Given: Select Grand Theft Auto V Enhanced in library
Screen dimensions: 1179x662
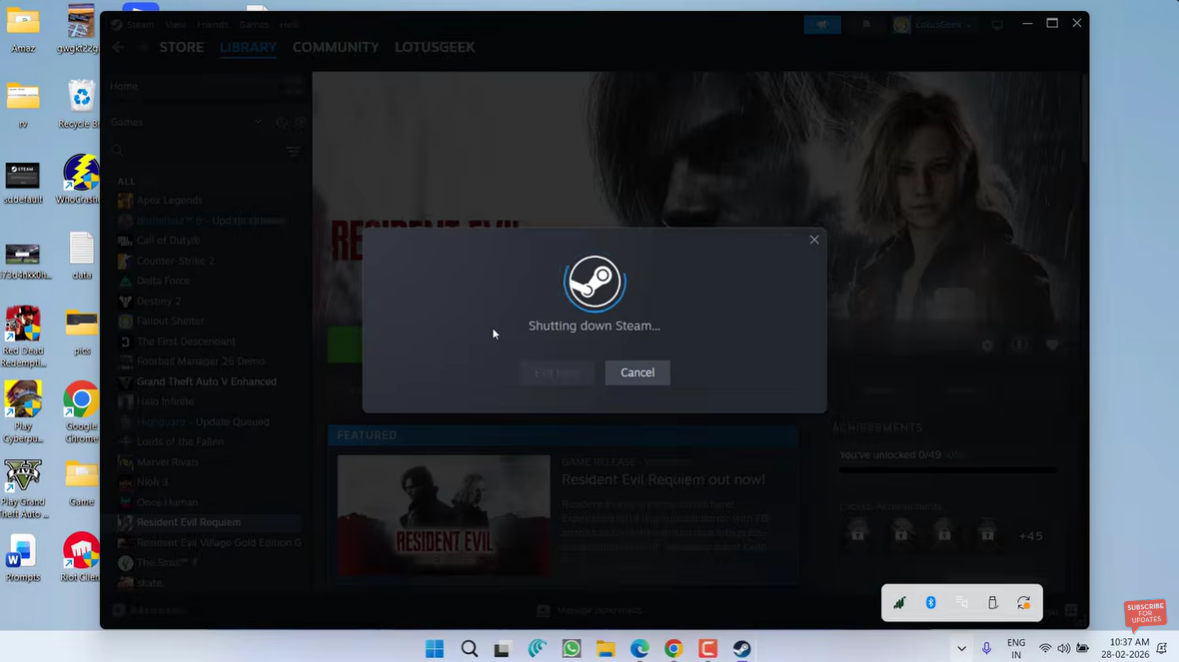Looking at the screenshot, I should [206, 382].
